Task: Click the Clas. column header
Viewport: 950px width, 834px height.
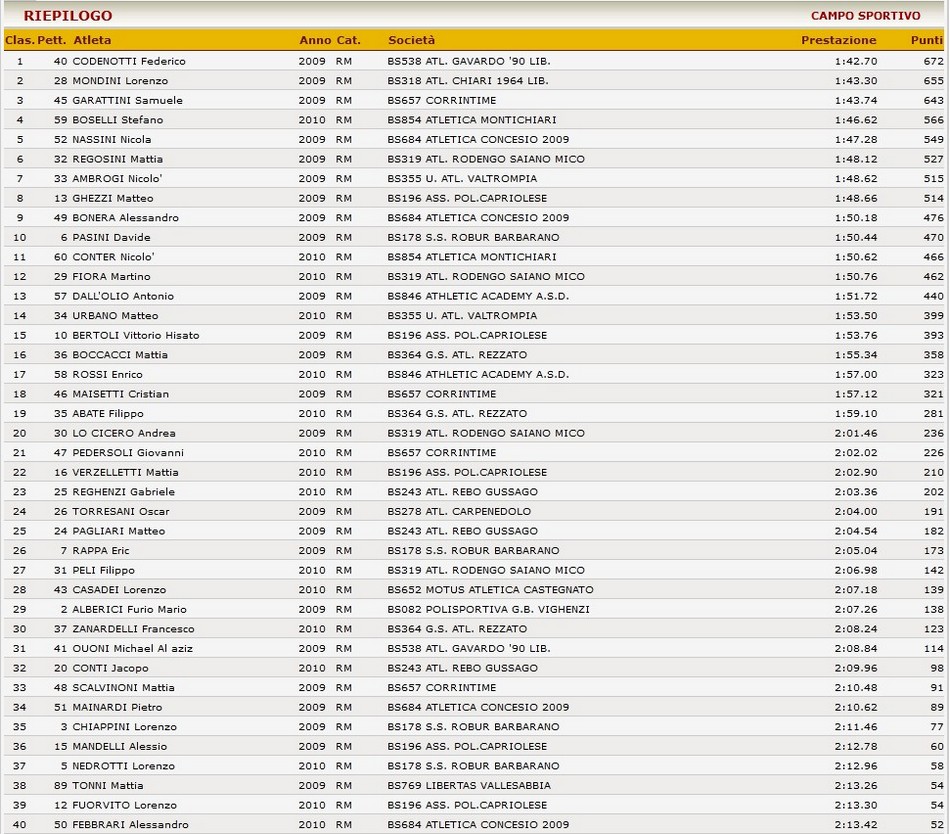Action: (19, 40)
